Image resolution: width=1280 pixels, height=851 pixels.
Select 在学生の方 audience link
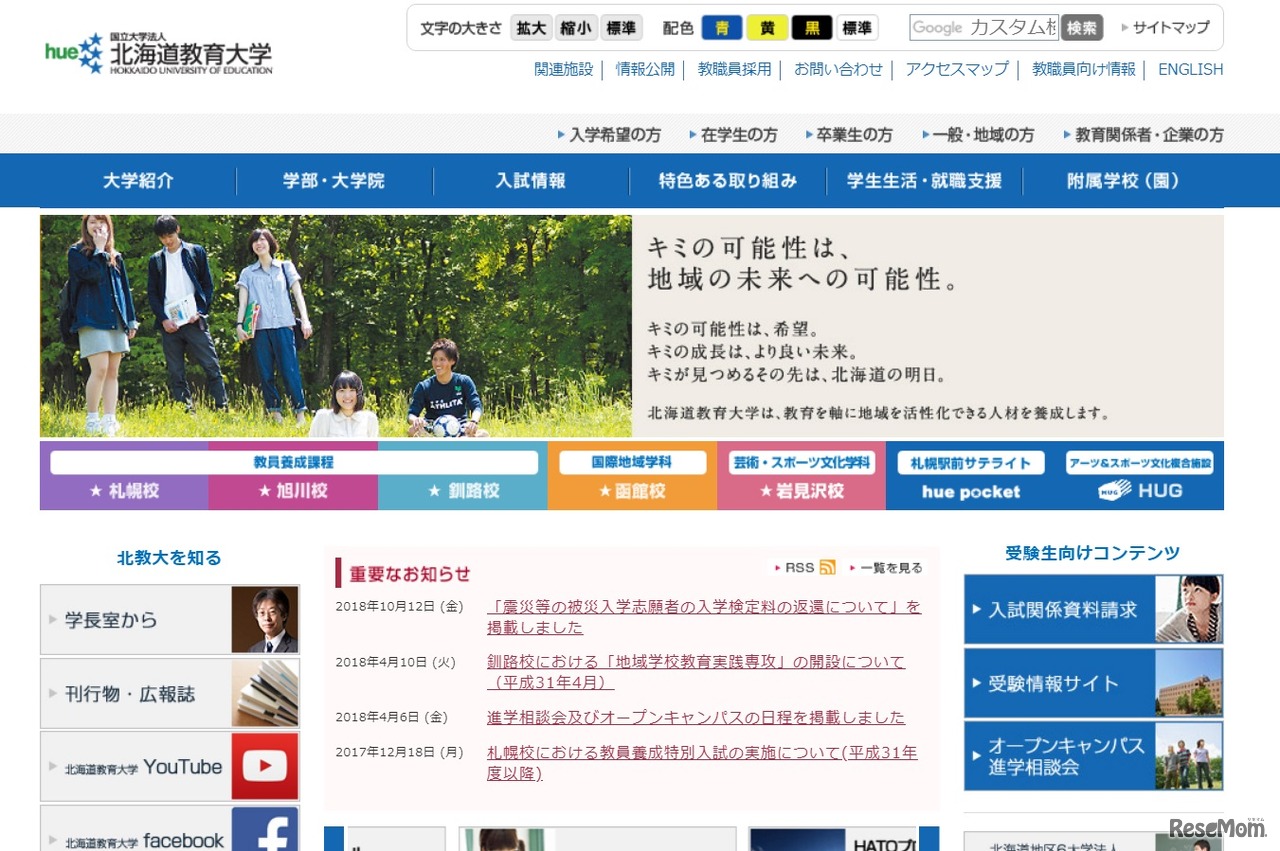pos(733,135)
